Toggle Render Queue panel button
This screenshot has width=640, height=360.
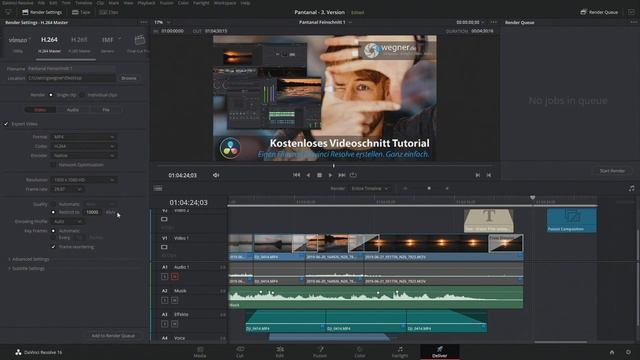tap(599, 12)
